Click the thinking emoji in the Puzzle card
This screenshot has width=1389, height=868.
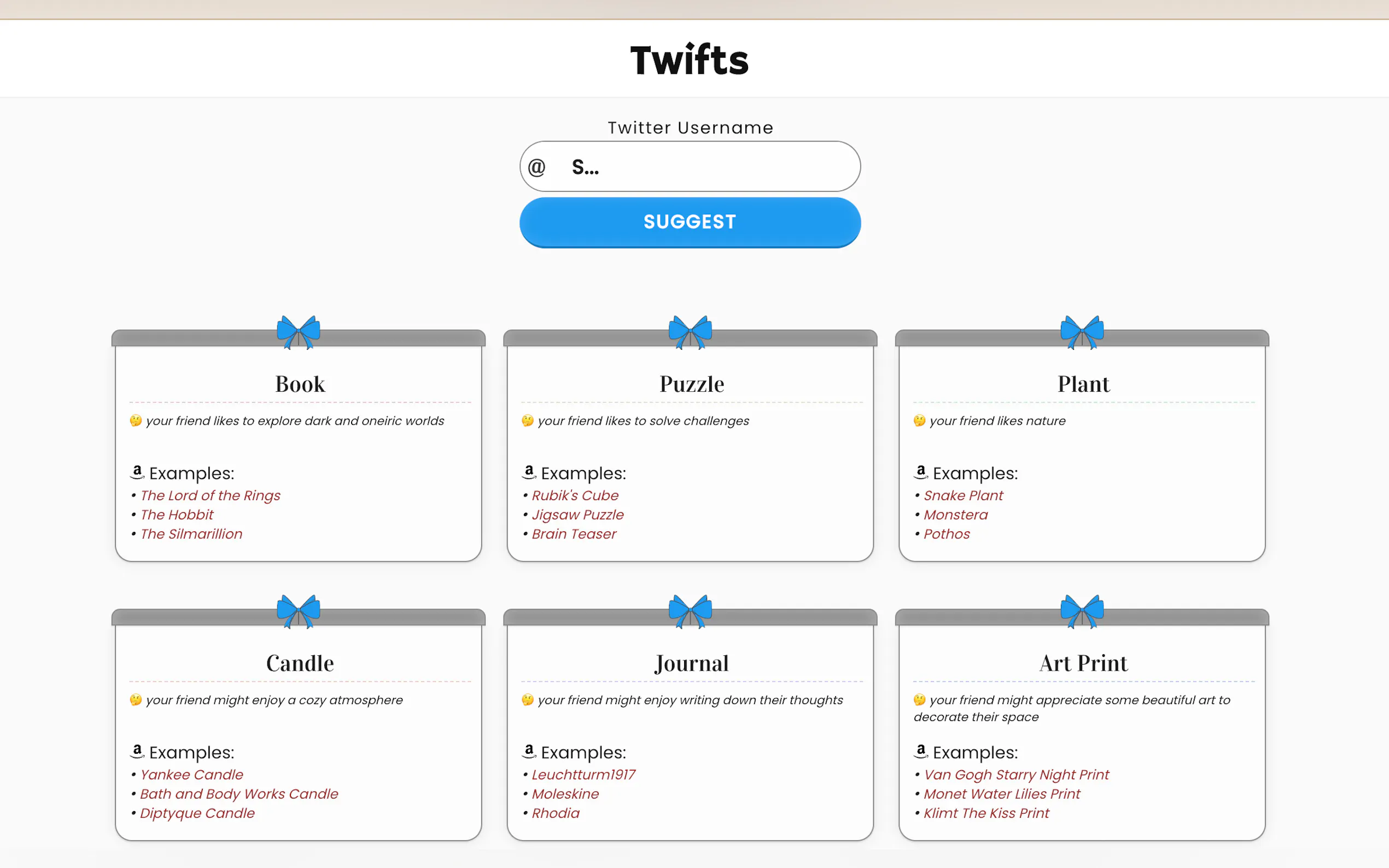[527, 421]
